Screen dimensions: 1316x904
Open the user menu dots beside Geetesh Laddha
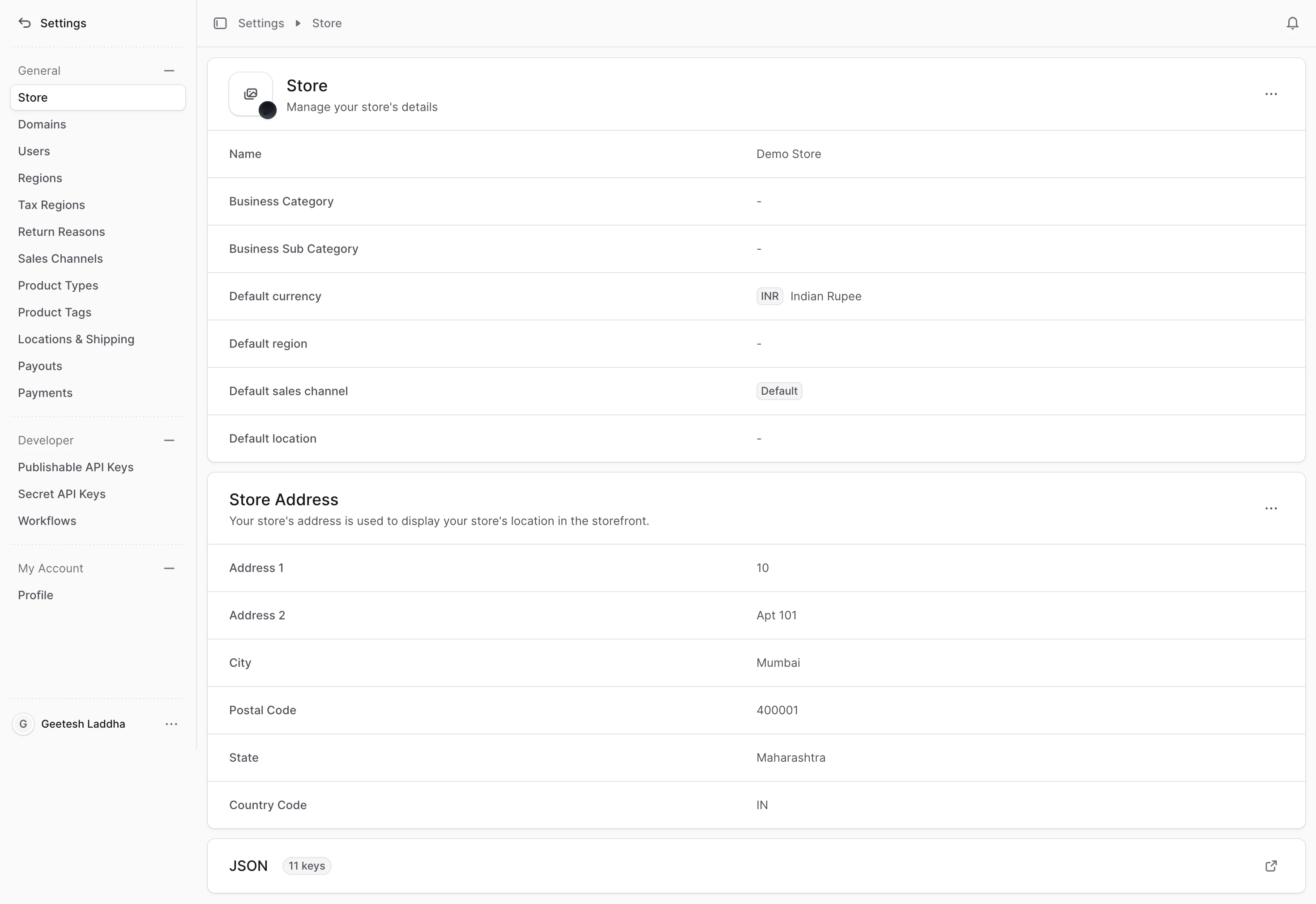171,724
